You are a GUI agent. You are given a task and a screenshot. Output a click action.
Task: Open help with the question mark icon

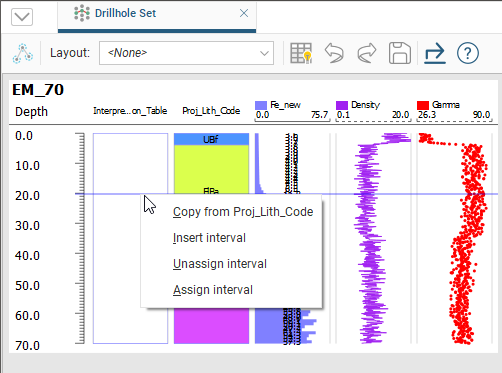coord(468,53)
